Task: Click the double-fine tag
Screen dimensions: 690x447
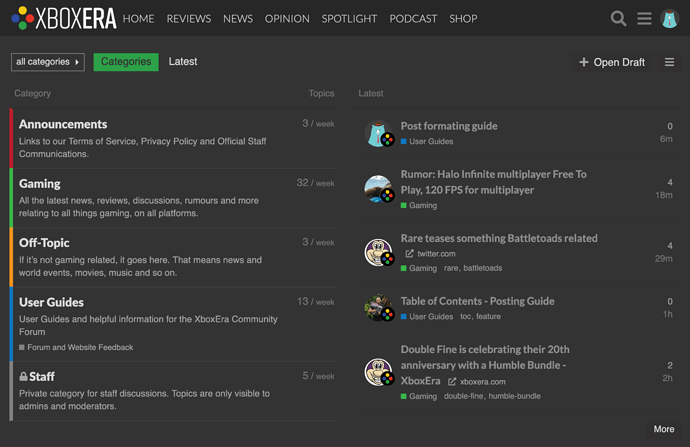Action: pos(464,396)
